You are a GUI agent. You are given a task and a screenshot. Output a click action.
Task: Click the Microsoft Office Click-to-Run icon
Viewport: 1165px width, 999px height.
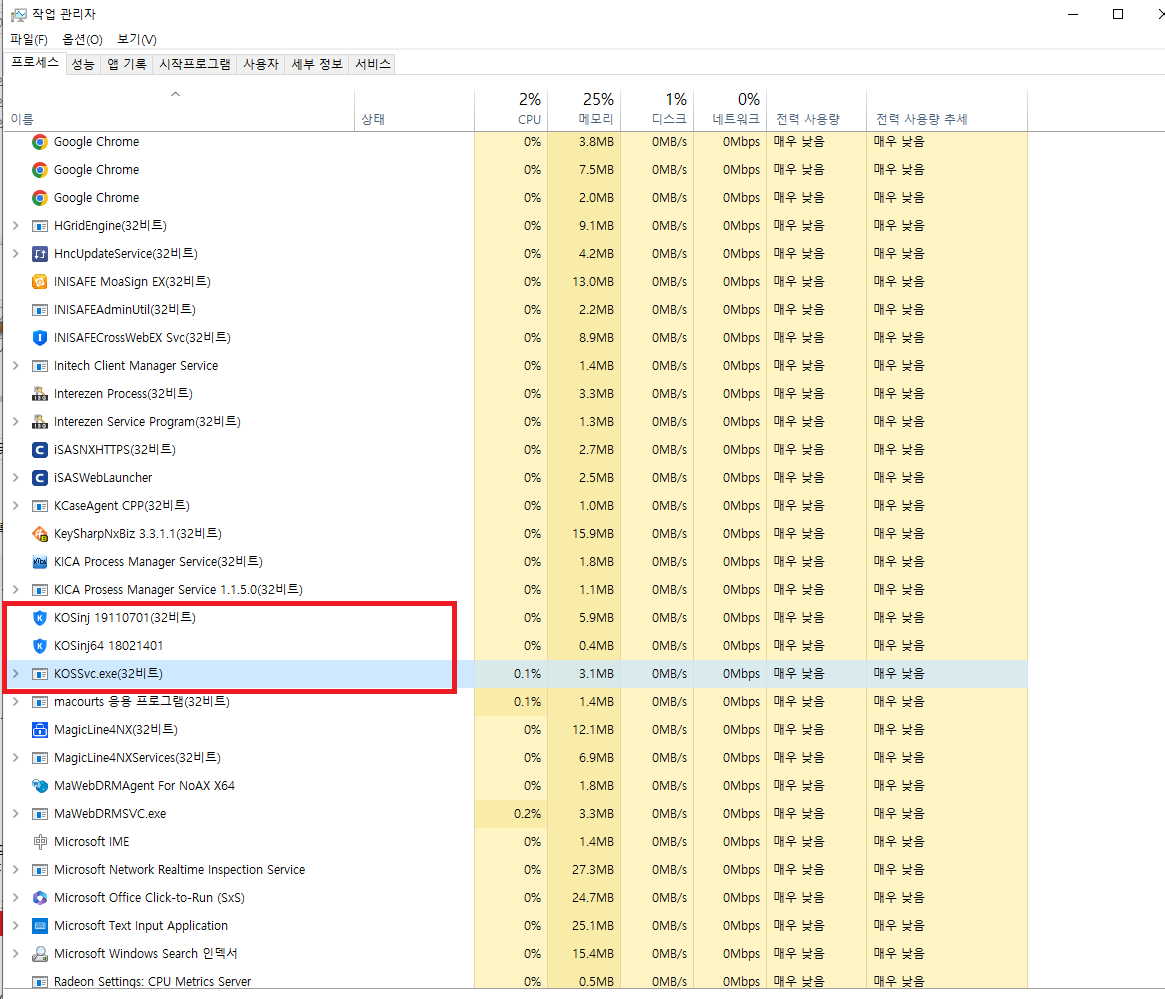(x=40, y=898)
